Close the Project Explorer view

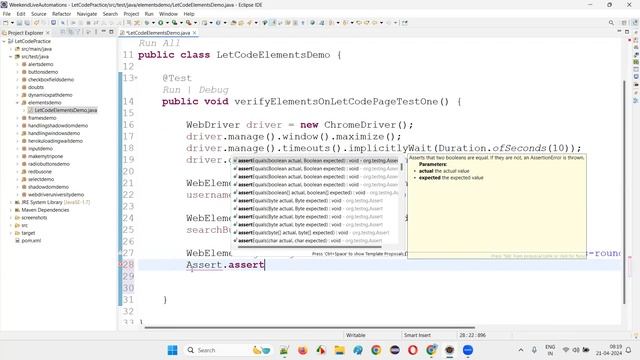48,33
